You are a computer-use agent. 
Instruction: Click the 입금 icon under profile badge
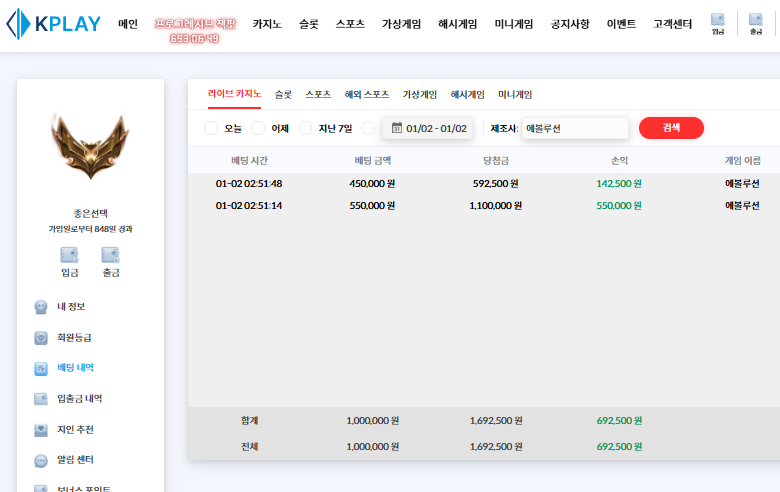tap(70, 261)
